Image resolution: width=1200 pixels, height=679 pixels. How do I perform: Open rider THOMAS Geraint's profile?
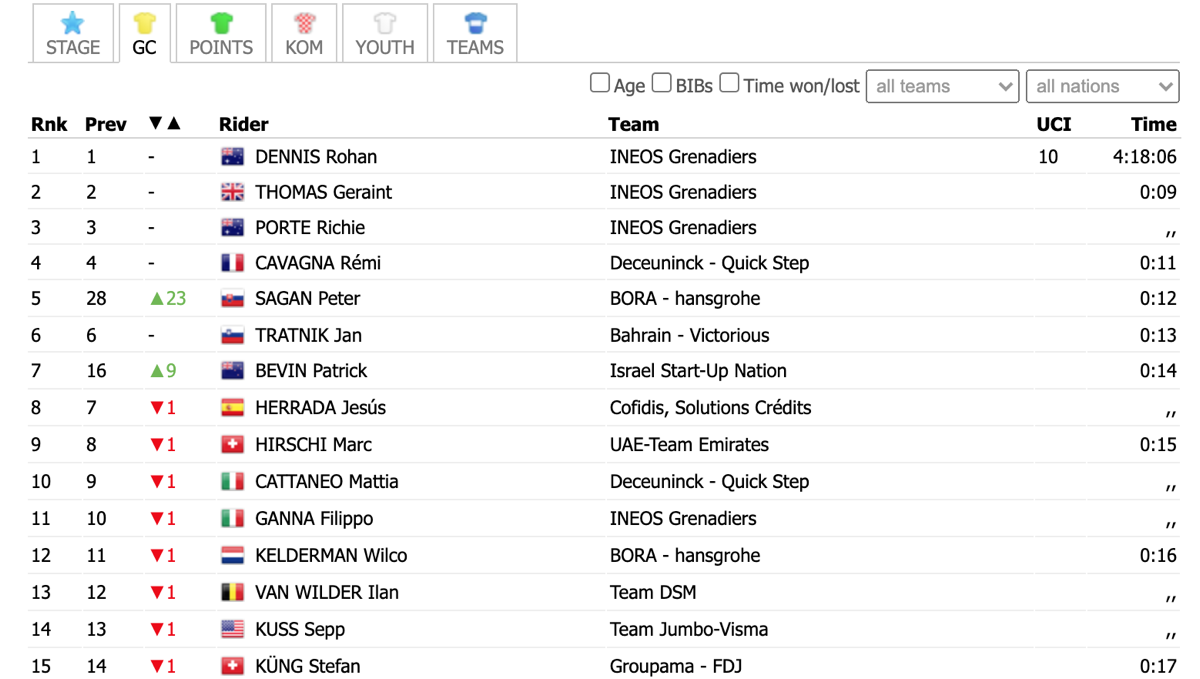323,192
